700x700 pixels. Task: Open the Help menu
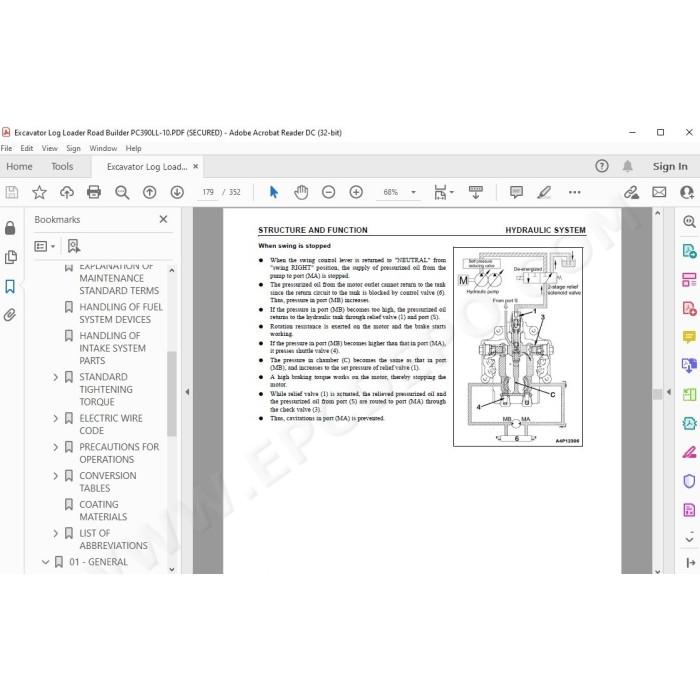click(x=133, y=148)
